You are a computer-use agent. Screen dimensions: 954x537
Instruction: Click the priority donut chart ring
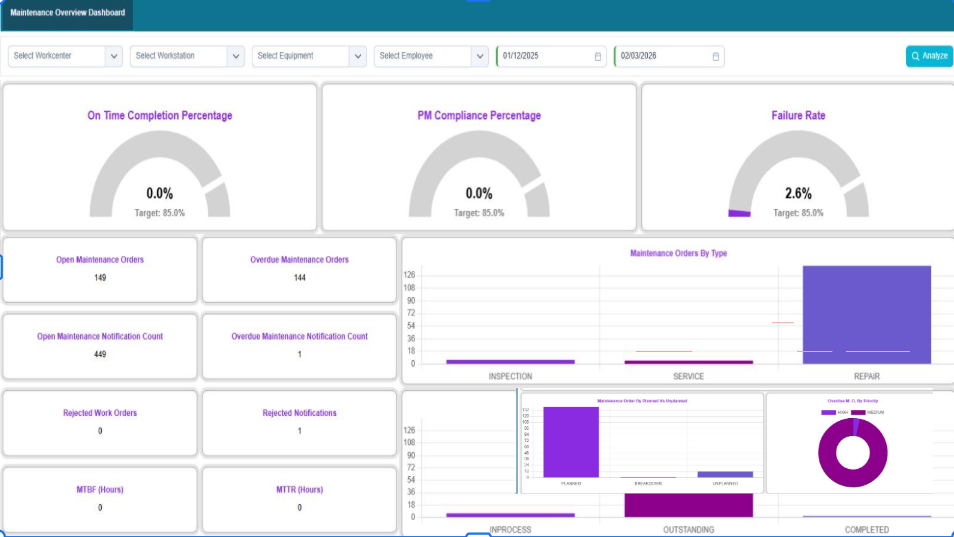[x=828, y=453]
